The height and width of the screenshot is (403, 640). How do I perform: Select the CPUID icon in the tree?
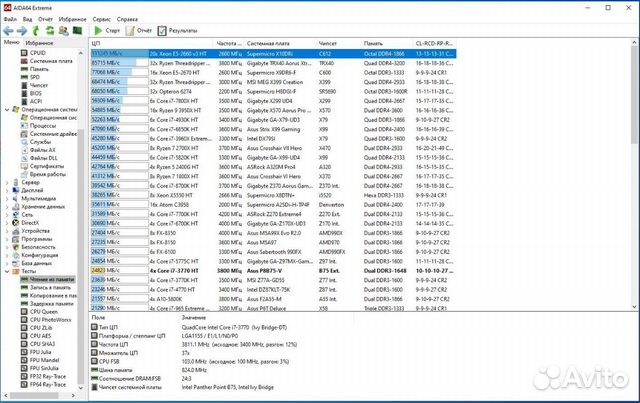click(24, 53)
